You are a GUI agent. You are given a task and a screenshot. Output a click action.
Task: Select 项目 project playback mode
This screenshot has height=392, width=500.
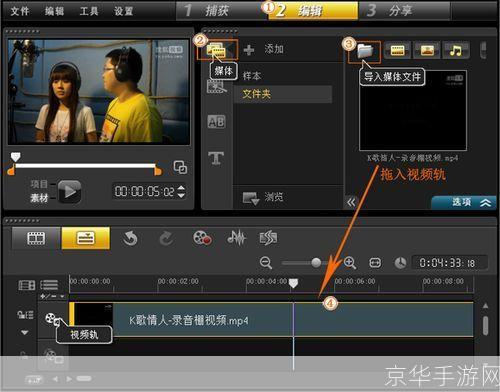tap(39, 184)
